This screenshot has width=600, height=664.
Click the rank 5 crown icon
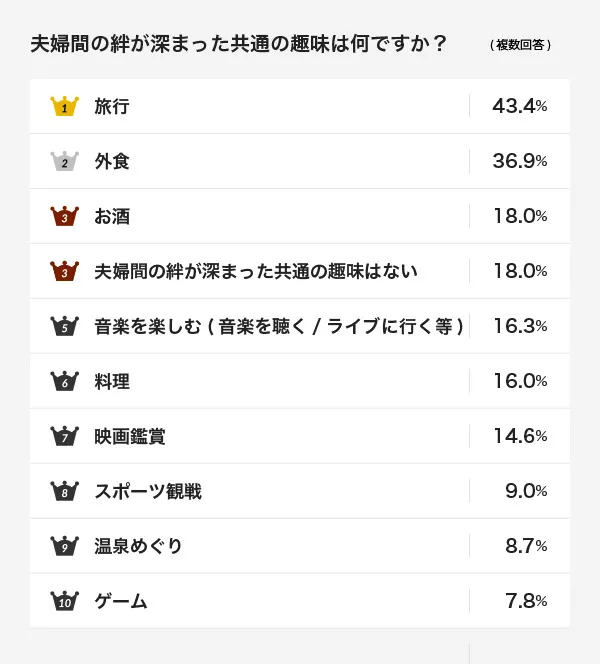pos(64,326)
